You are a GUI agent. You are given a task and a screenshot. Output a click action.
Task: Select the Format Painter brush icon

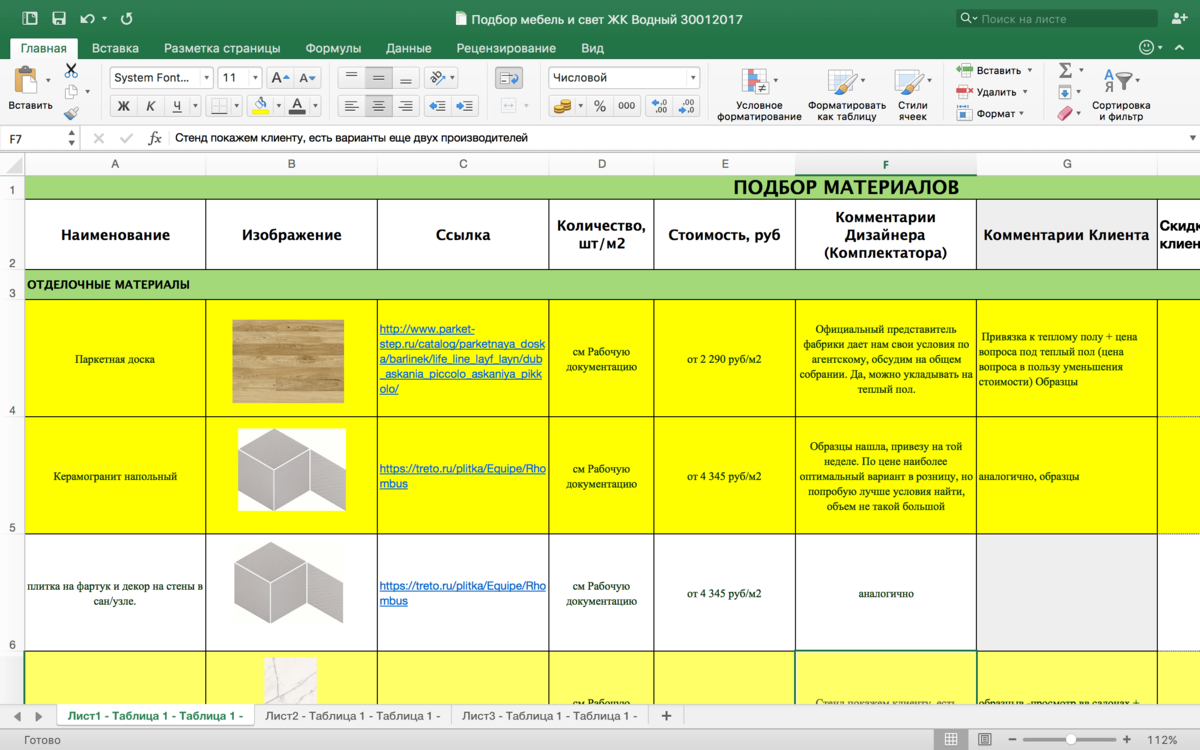[71, 113]
